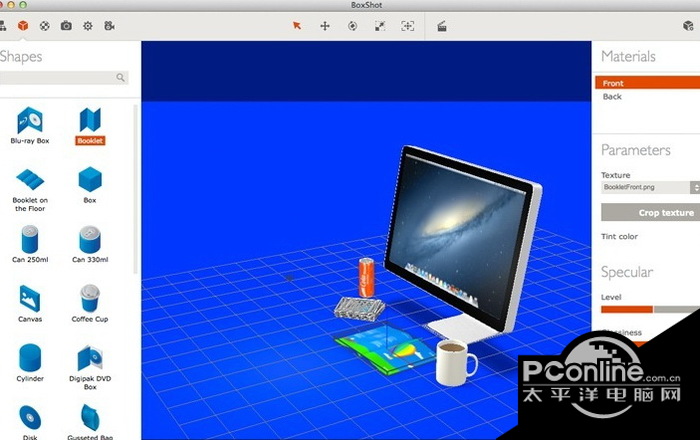Click the search magnifier in Shapes
The image size is (700, 440).
coord(121,77)
